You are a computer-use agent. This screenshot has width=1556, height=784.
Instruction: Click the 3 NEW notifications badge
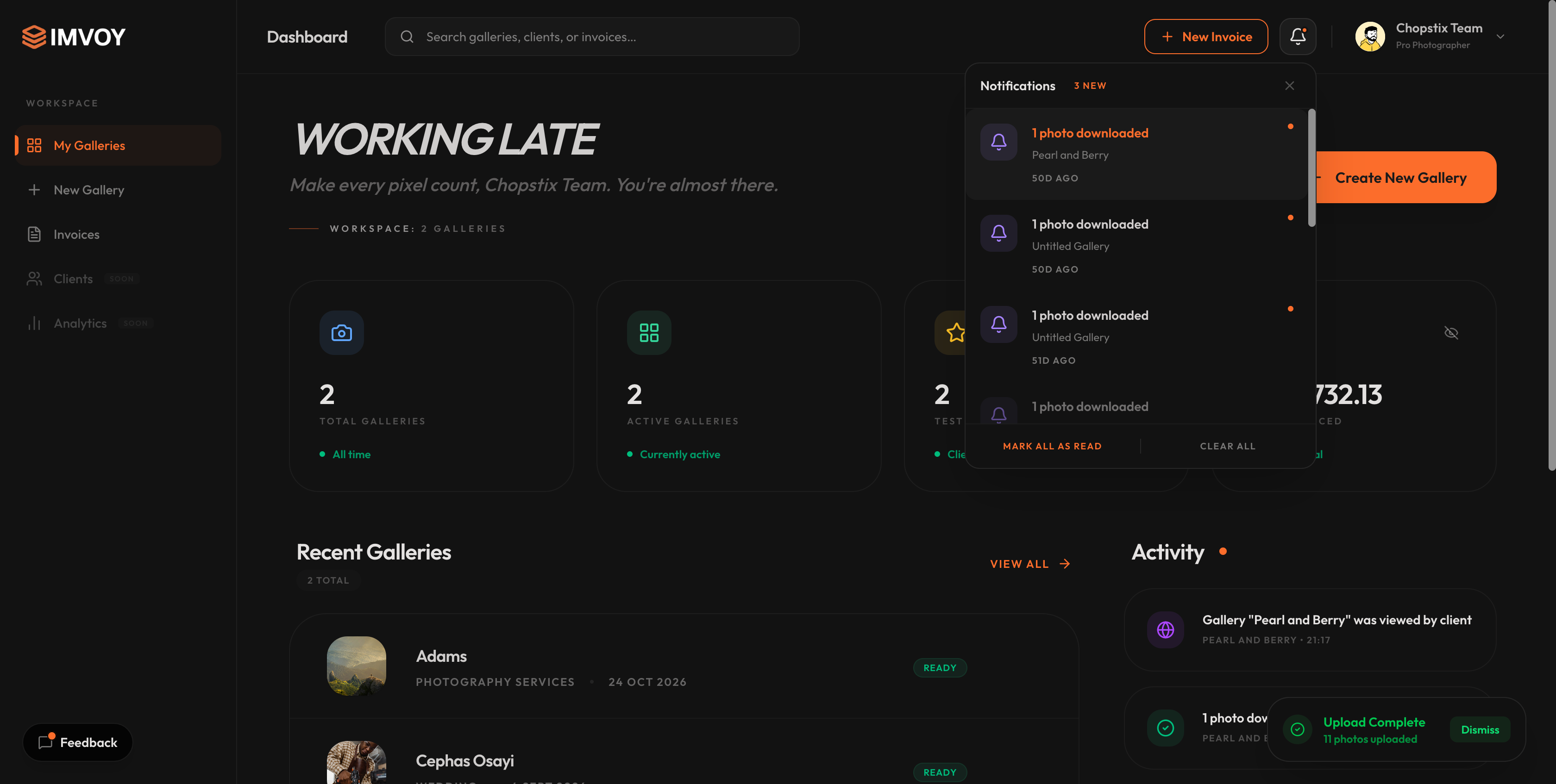coord(1090,86)
